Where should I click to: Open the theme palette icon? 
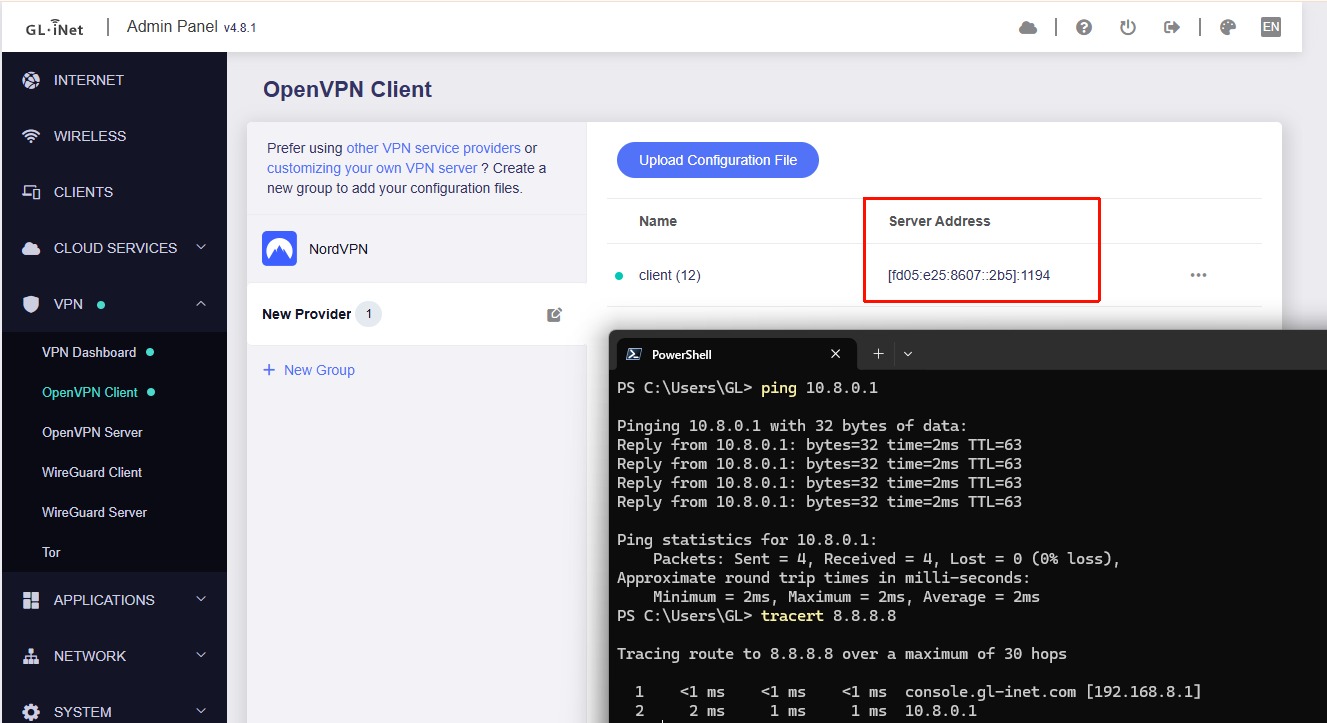click(1228, 28)
